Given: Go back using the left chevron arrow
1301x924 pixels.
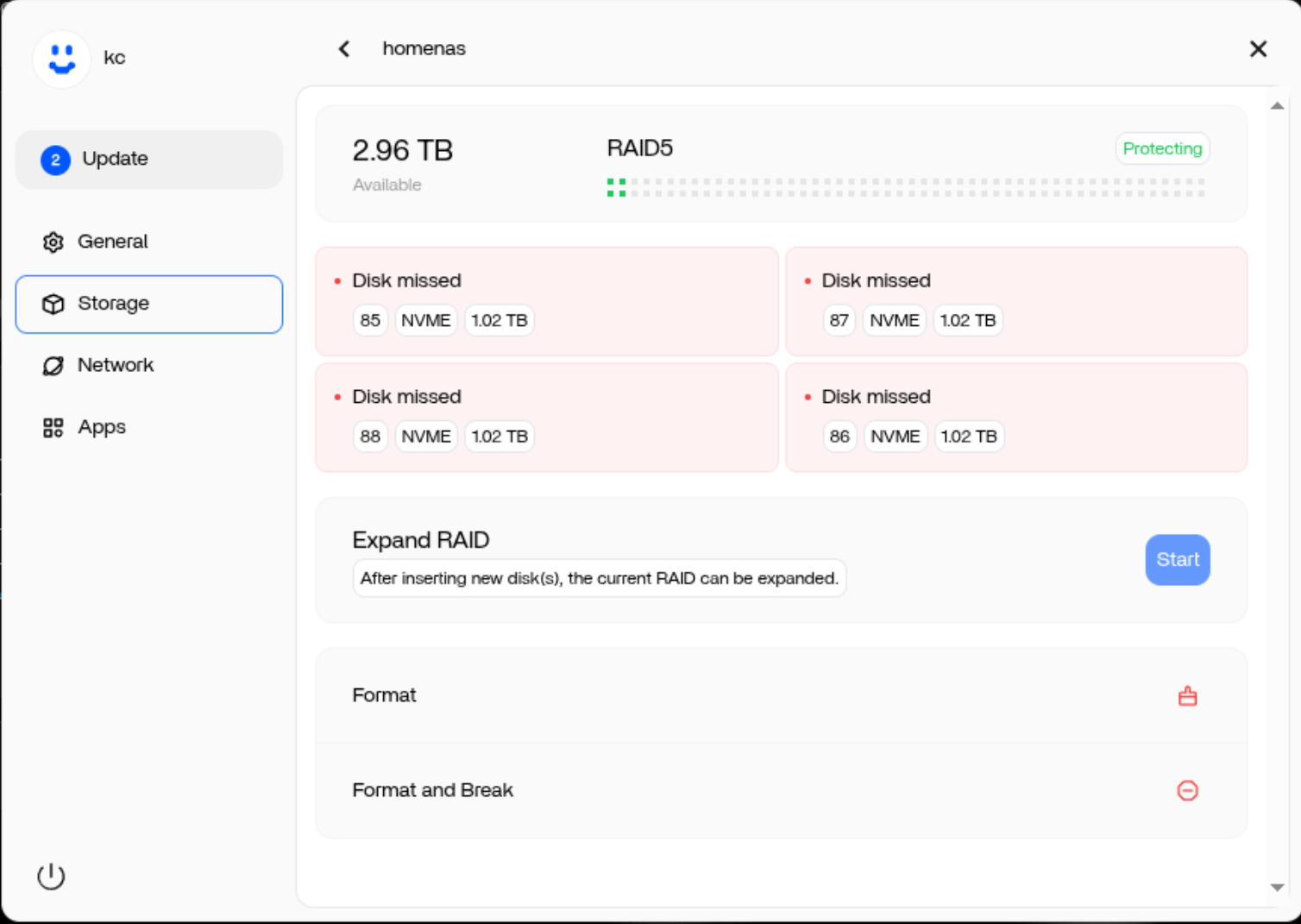Looking at the screenshot, I should point(344,49).
